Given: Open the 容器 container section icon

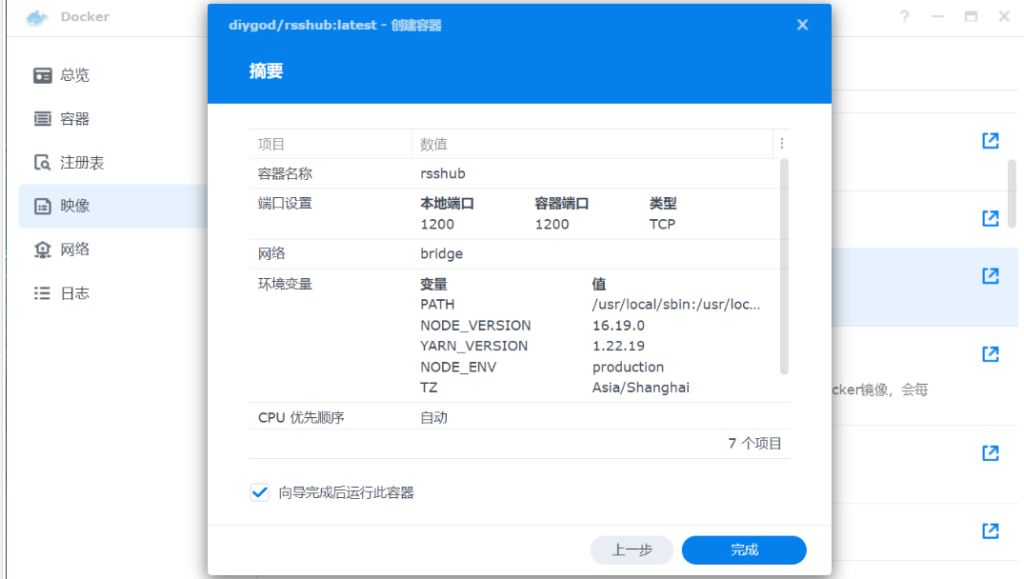Looking at the screenshot, I should (x=42, y=119).
